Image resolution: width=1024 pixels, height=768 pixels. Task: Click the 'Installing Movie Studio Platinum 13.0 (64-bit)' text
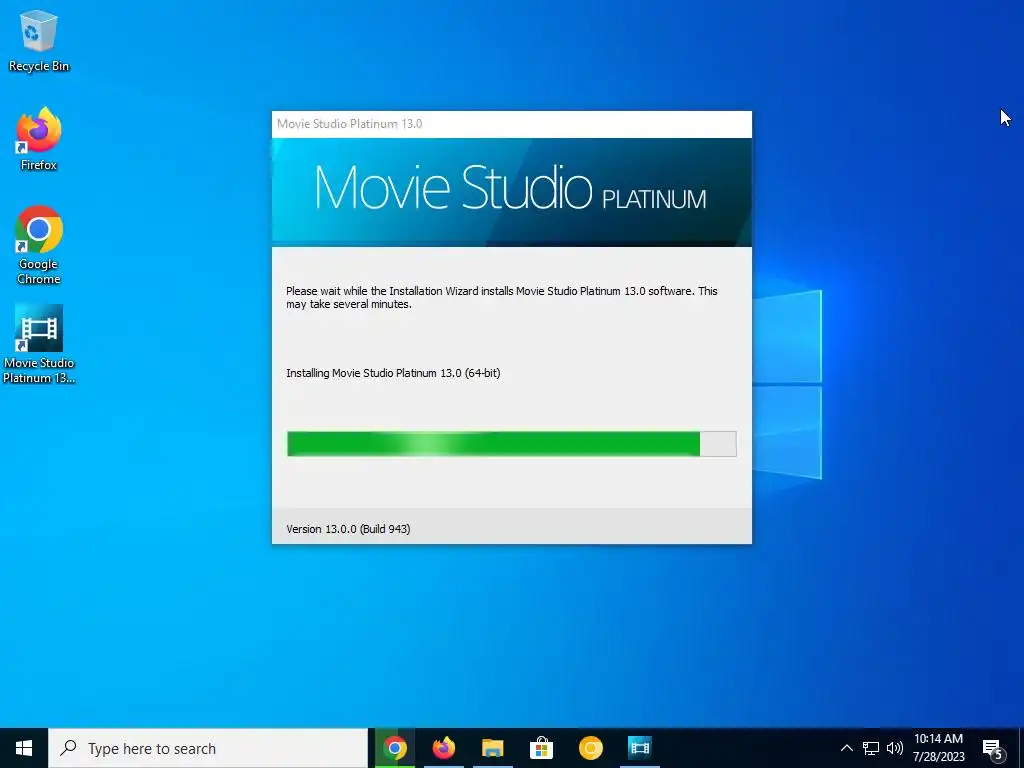(393, 373)
